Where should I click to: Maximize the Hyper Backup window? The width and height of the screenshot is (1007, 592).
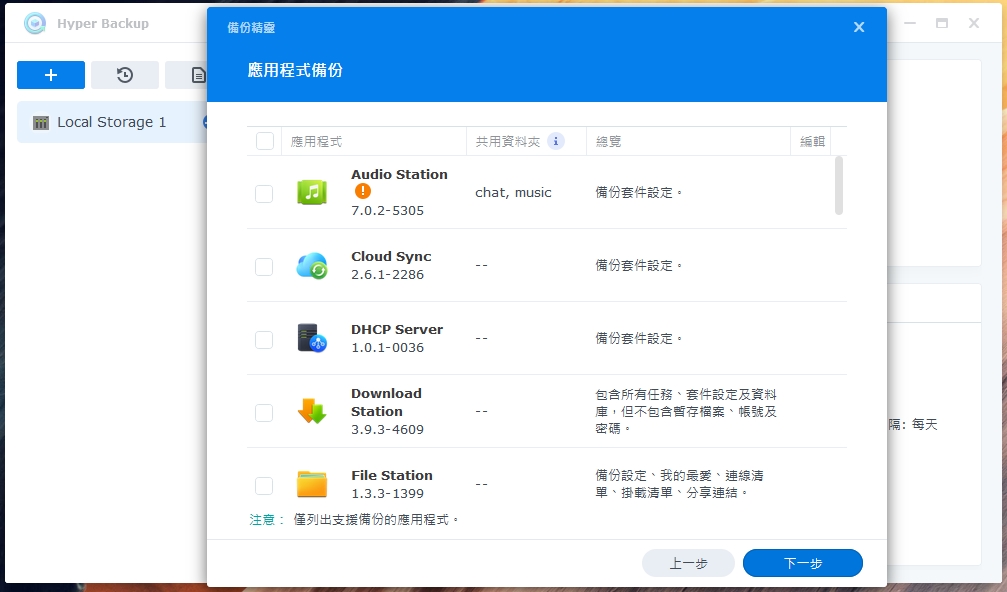pos(942,23)
